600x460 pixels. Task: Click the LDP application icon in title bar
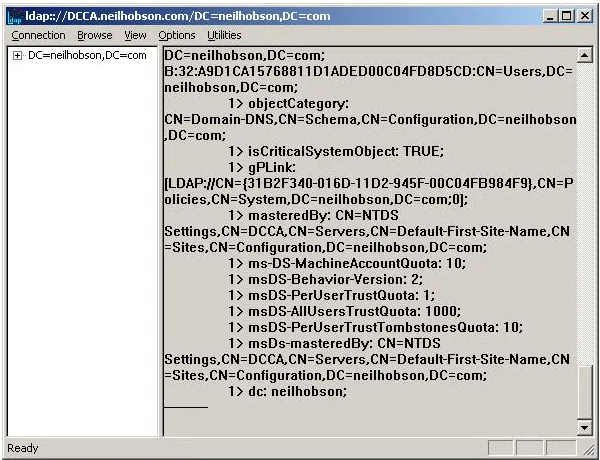coord(14,16)
